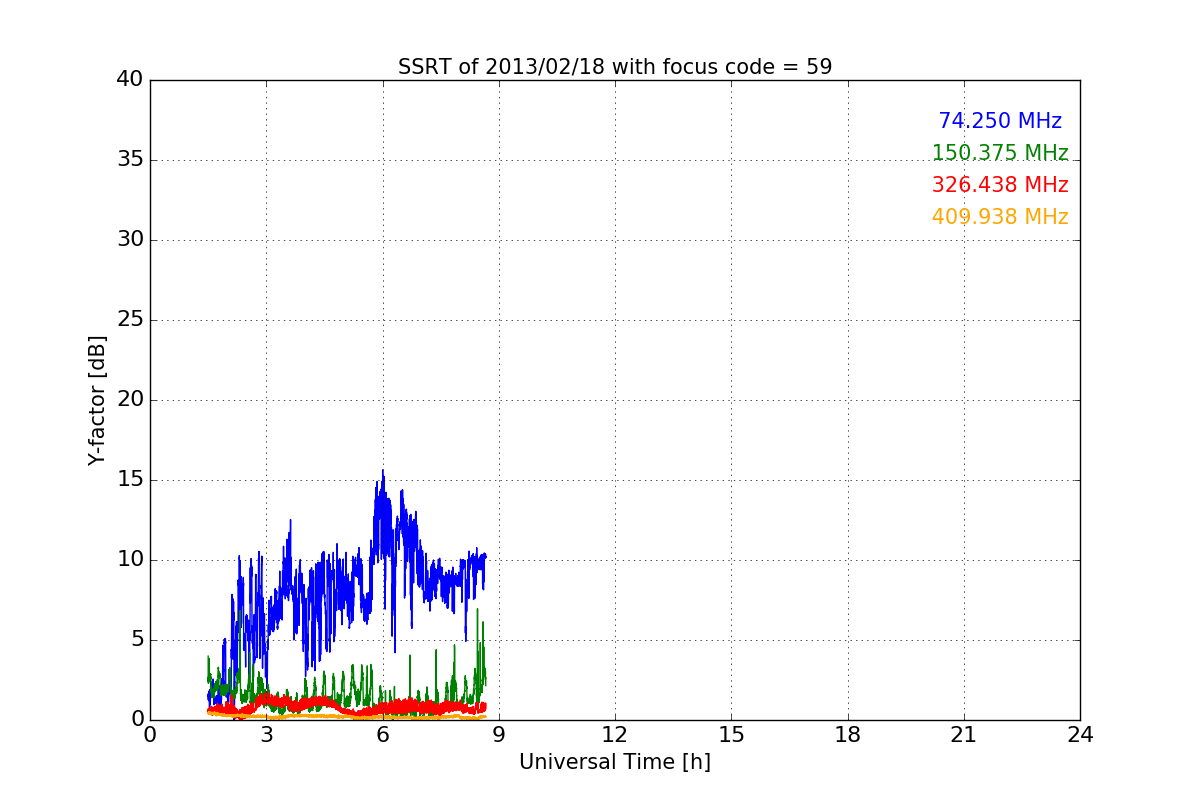The height and width of the screenshot is (800, 1200).
Task: Select the 326.438 MHz legend label
Action: [1000, 185]
